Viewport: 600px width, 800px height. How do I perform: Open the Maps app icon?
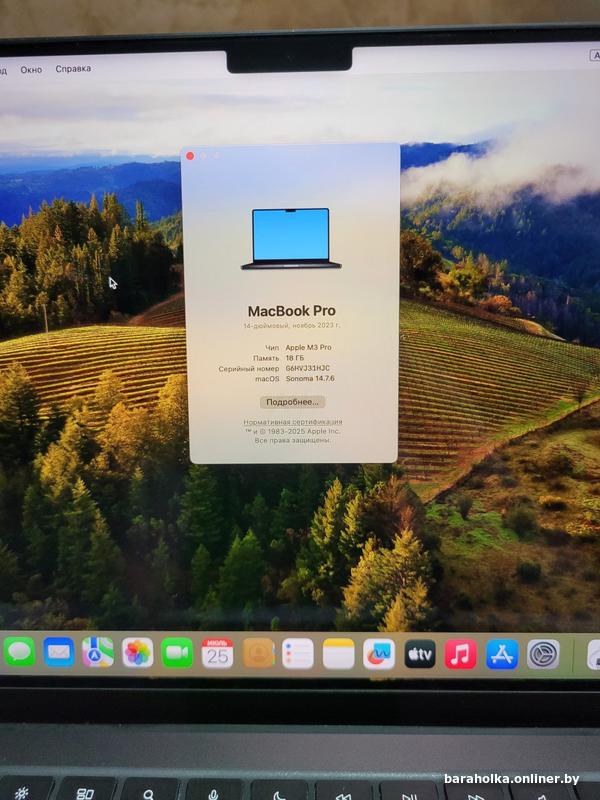pyautogui.click(x=98, y=652)
